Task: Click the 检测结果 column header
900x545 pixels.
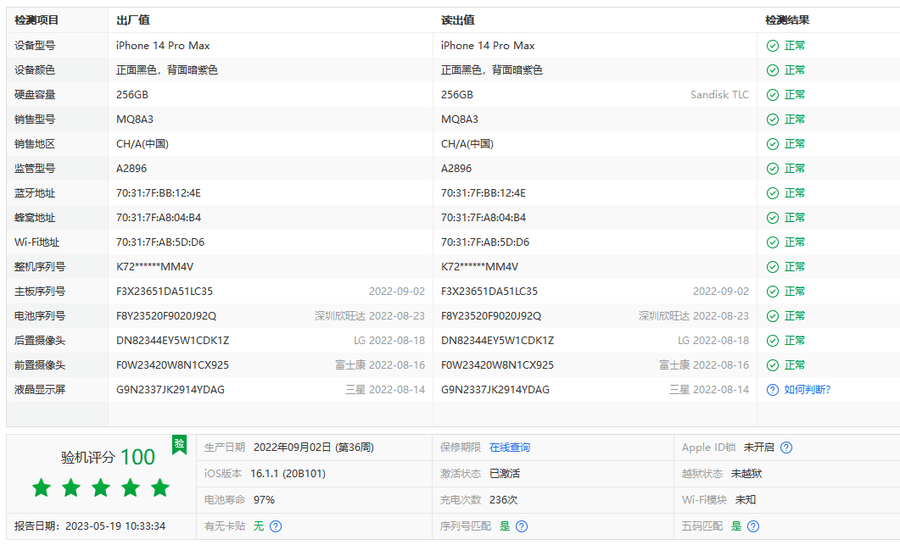Action: pos(788,20)
